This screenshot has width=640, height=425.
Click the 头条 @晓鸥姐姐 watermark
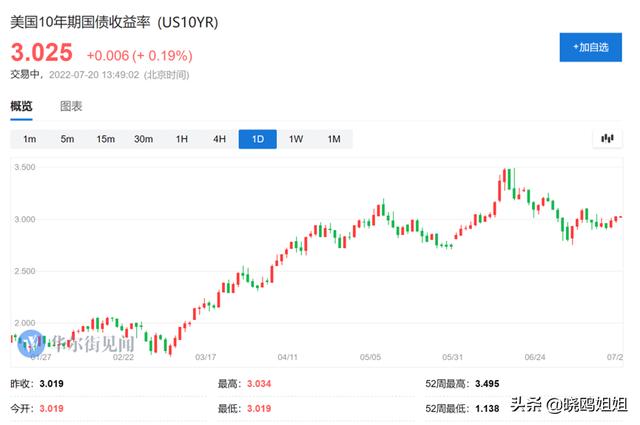pos(567,404)
